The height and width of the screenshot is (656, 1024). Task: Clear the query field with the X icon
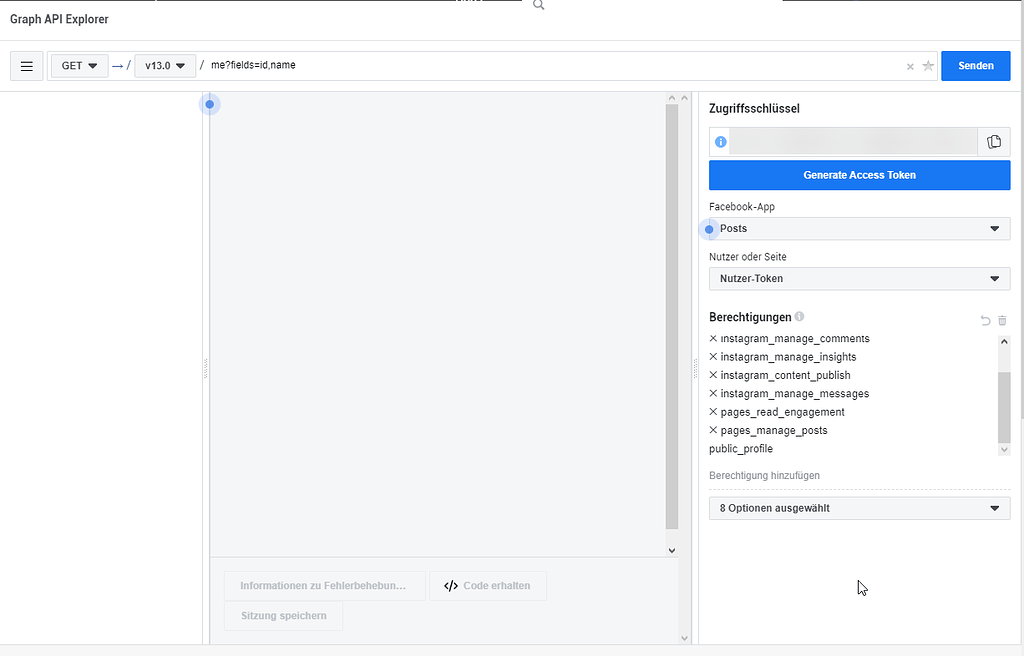click(x=909, y=65)
